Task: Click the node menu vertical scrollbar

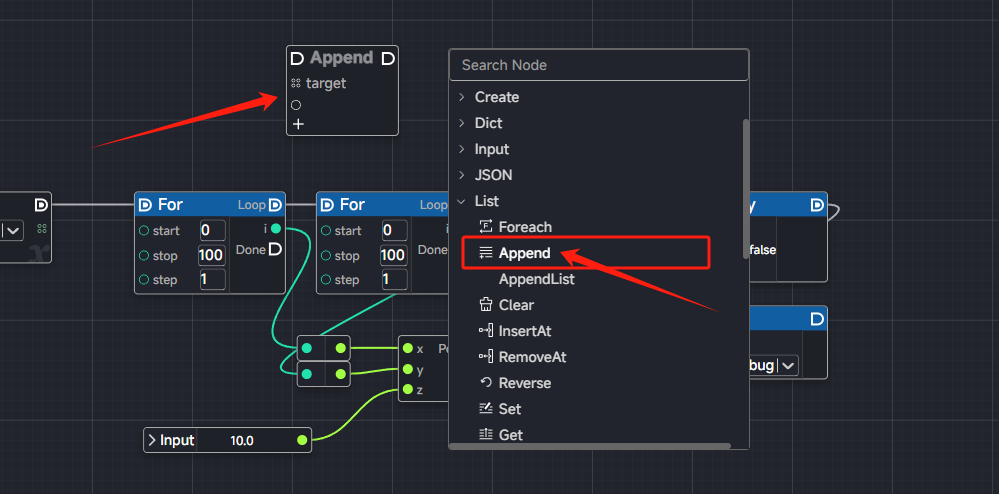Action: point(745,188)
